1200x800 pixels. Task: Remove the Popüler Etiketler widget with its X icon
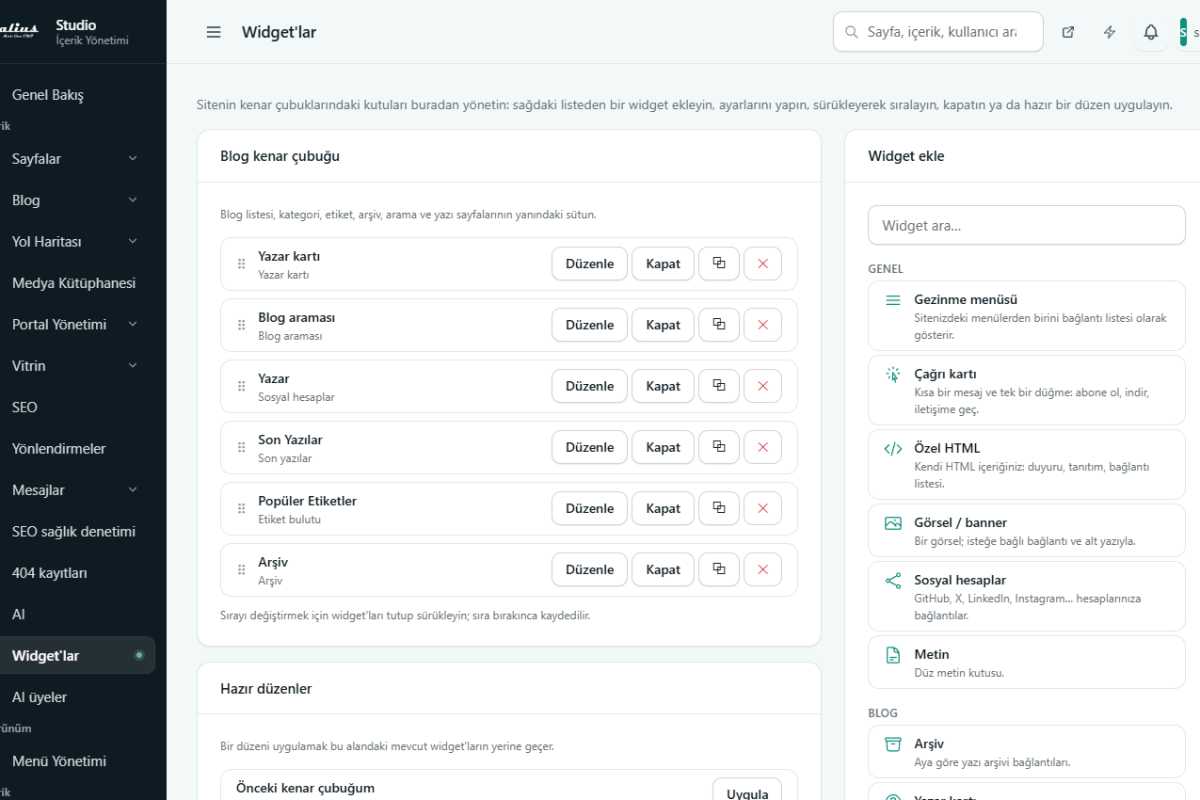(x=763, y=508)
